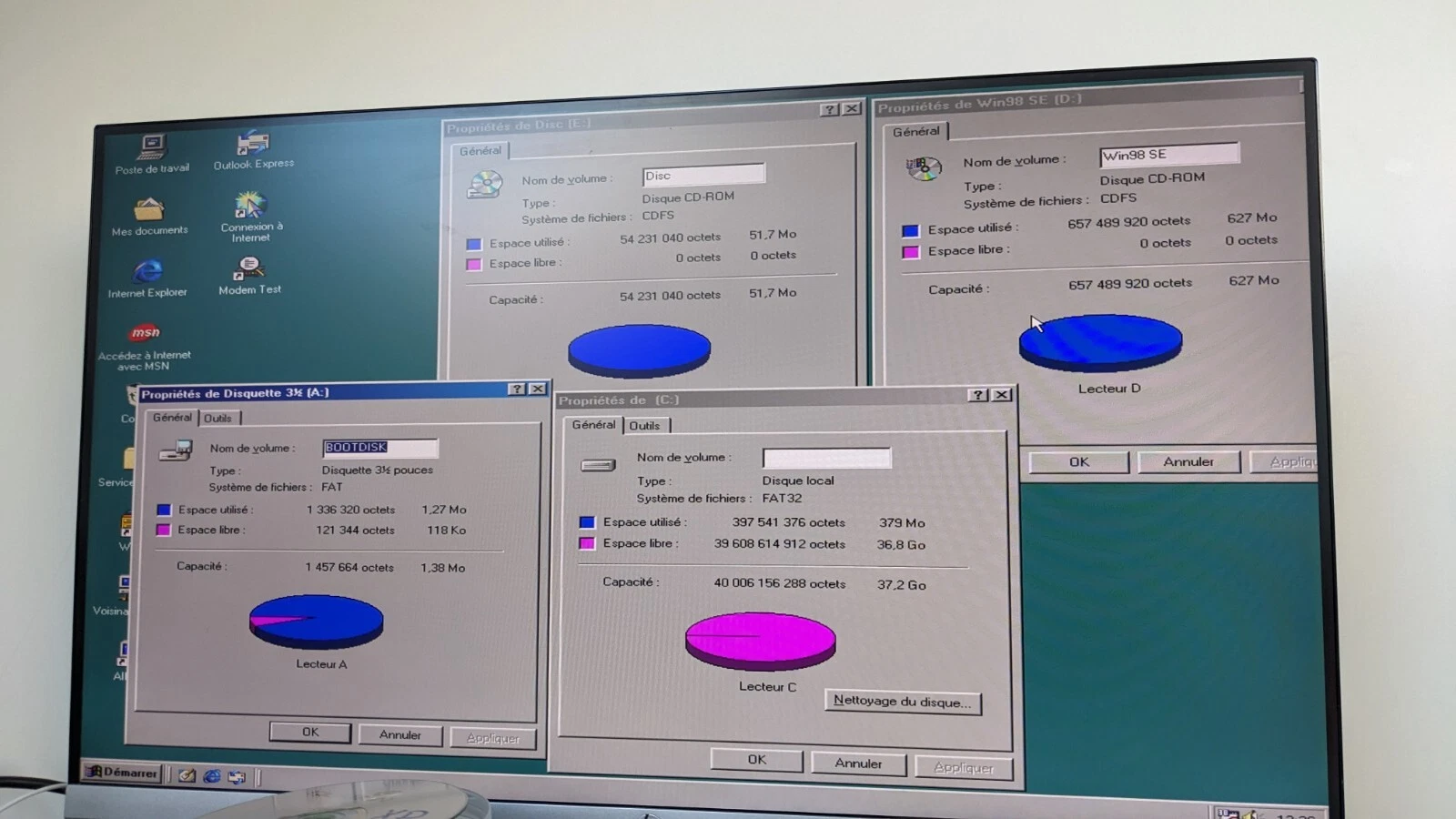
Task: Click '118 Ko' free space value
Action: 447,530
